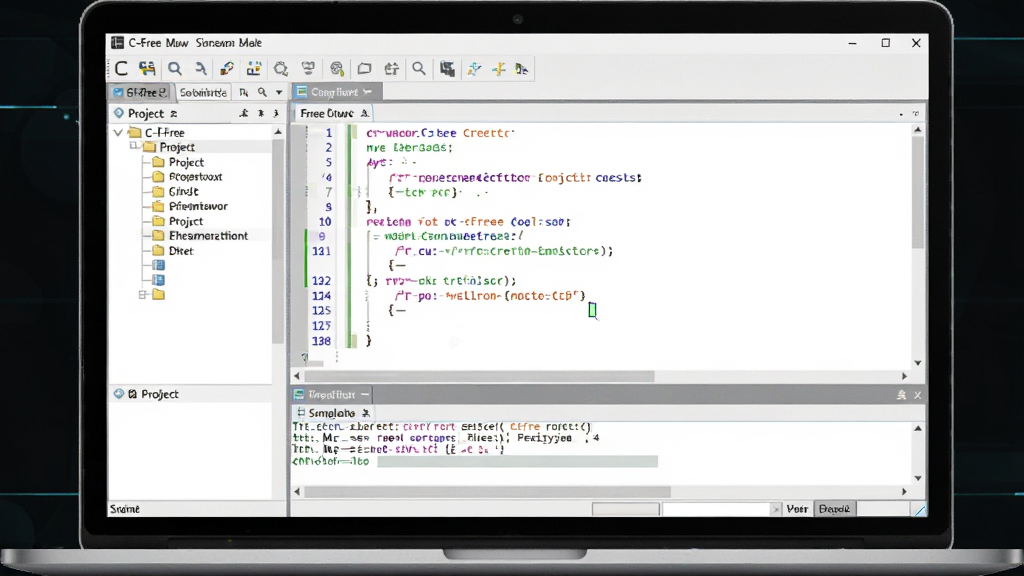This screenshot has height=576, width=1024.
Task: Click the editor horizontal scrollbar thumb
Action: coord(479,376)
